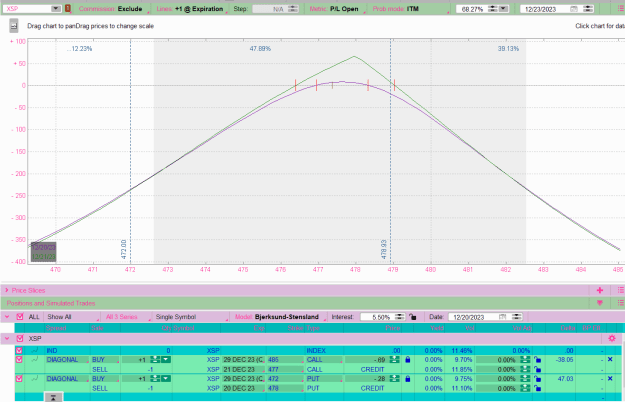Toggle the IND row checkbox
Image resolution: width=625 pixels, height=402 pixels.
pos(19,350)
